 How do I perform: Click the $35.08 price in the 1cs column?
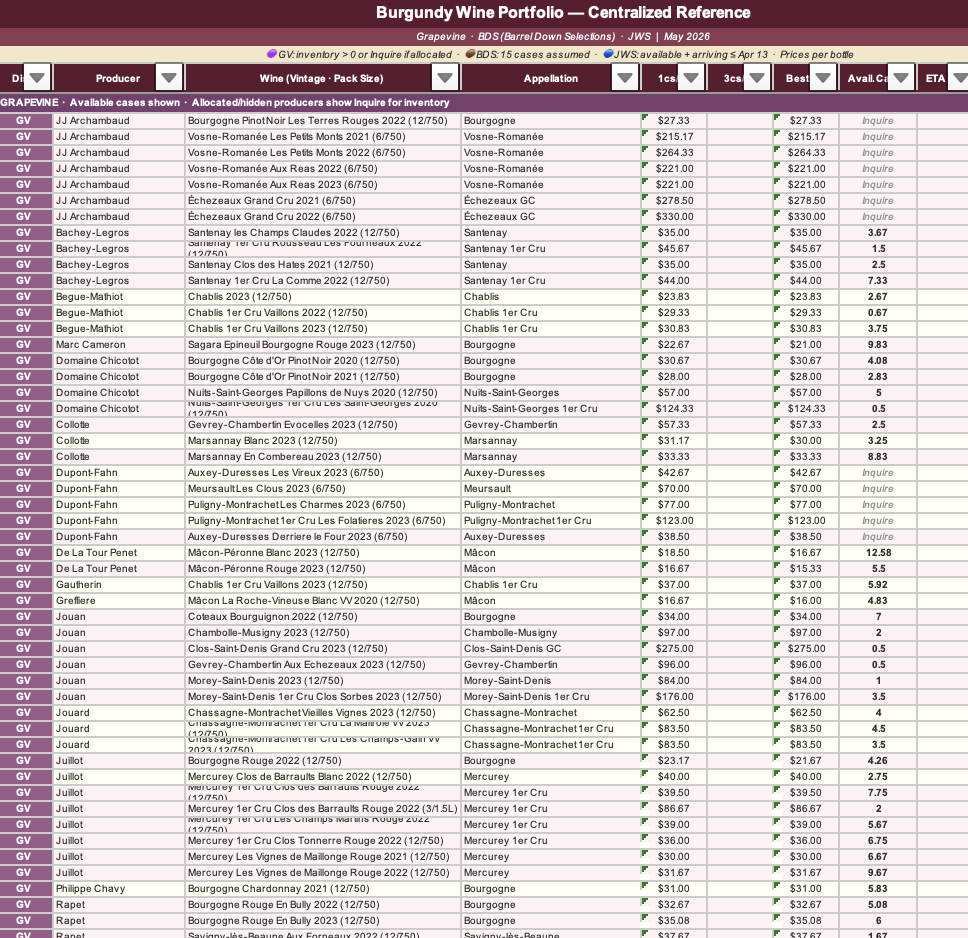tap(674, 921)
